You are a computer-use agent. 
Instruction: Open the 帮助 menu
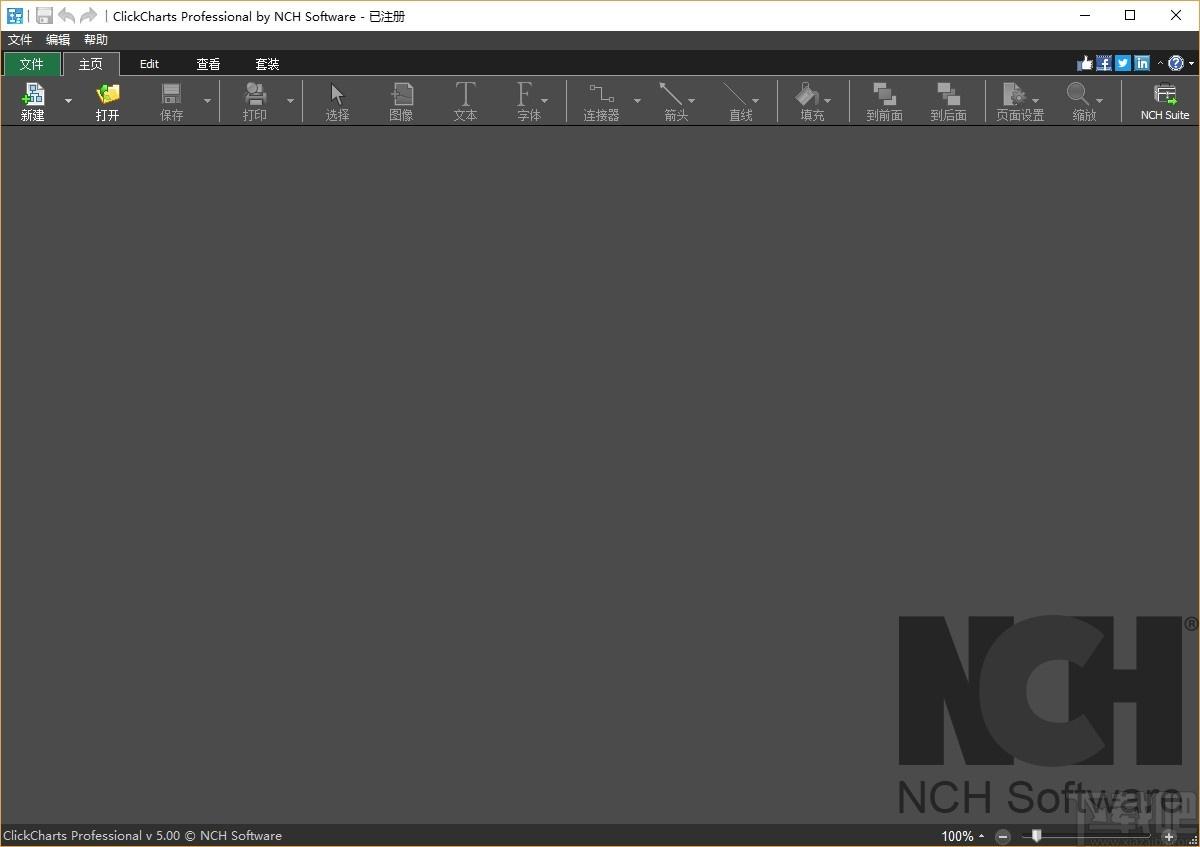[x=96, y=40]
